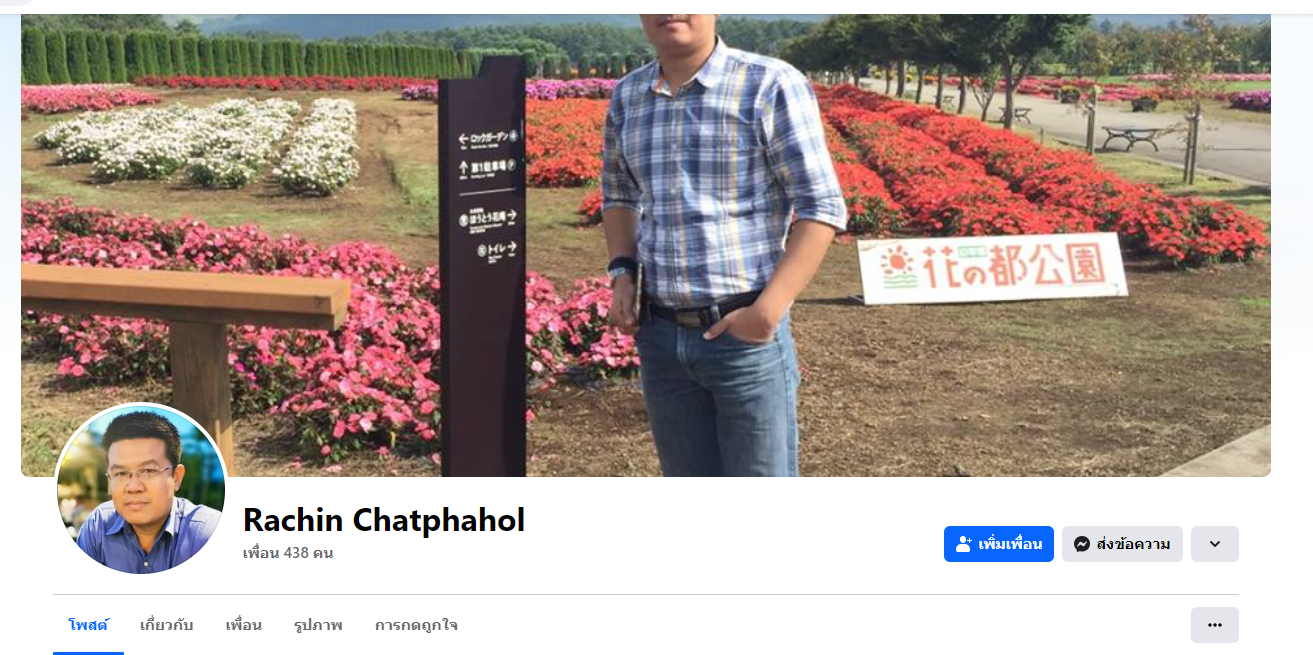This screenshot has height=655, width=1313.
Task: Switch to the เกี่ยวกับ tab
Action: (x=167, y=625)
